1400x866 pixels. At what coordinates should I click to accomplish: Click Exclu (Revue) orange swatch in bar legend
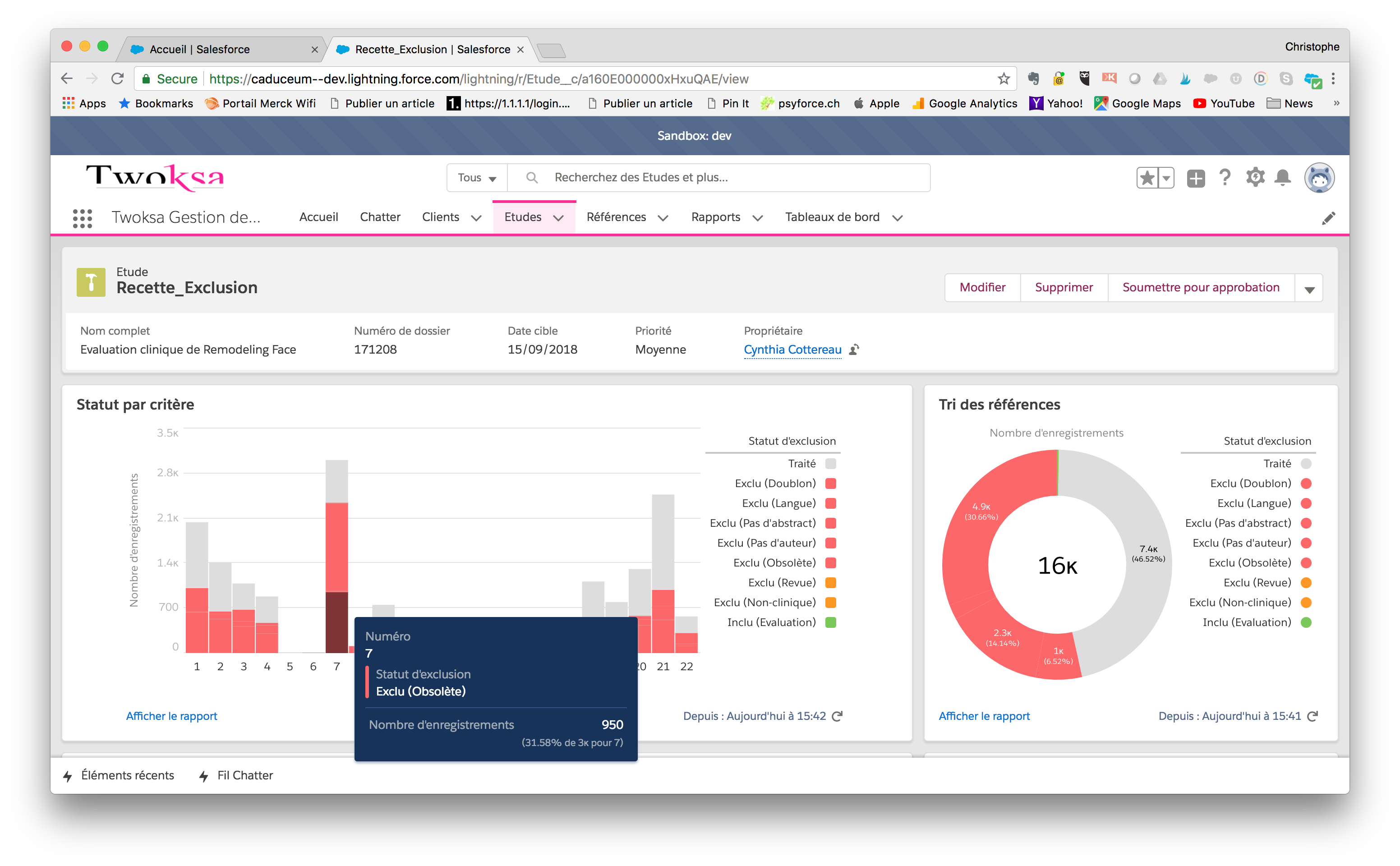pos(831,583)
